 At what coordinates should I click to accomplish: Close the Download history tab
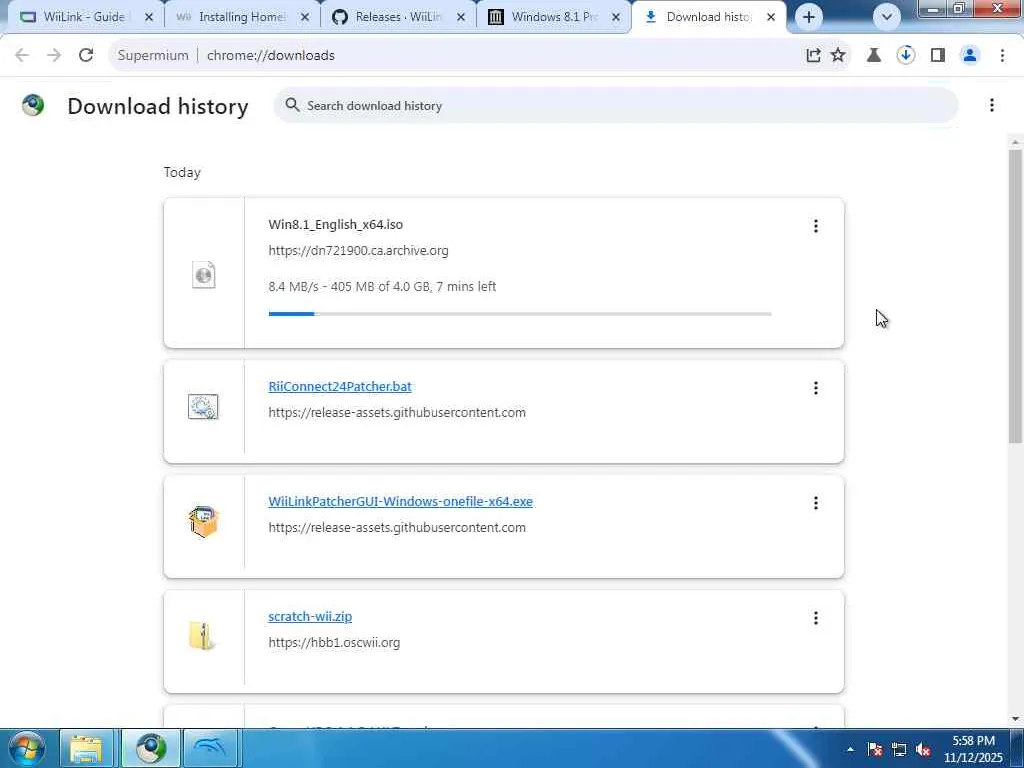[771, 18]
